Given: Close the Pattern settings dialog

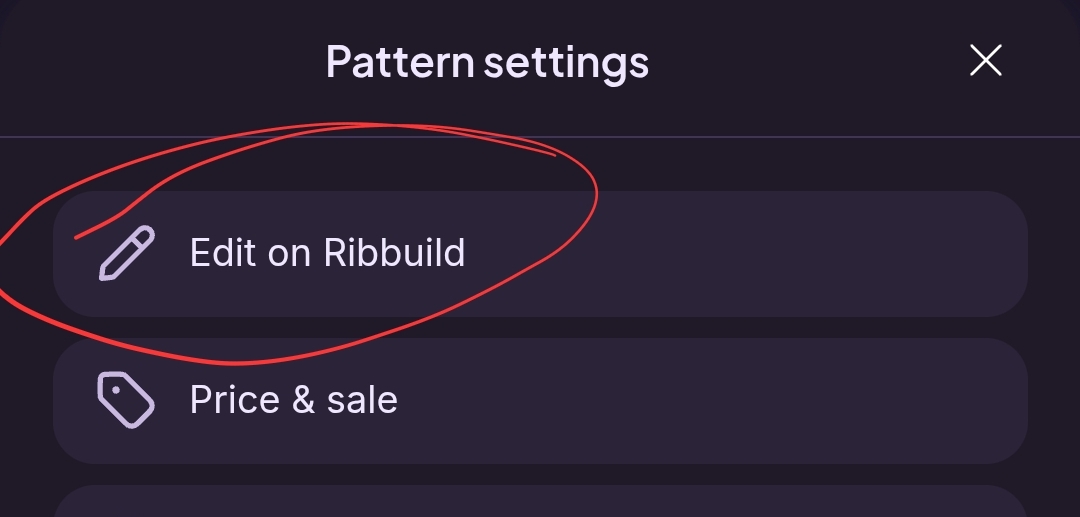Looking at the screenshot, I should pos(986,61).
